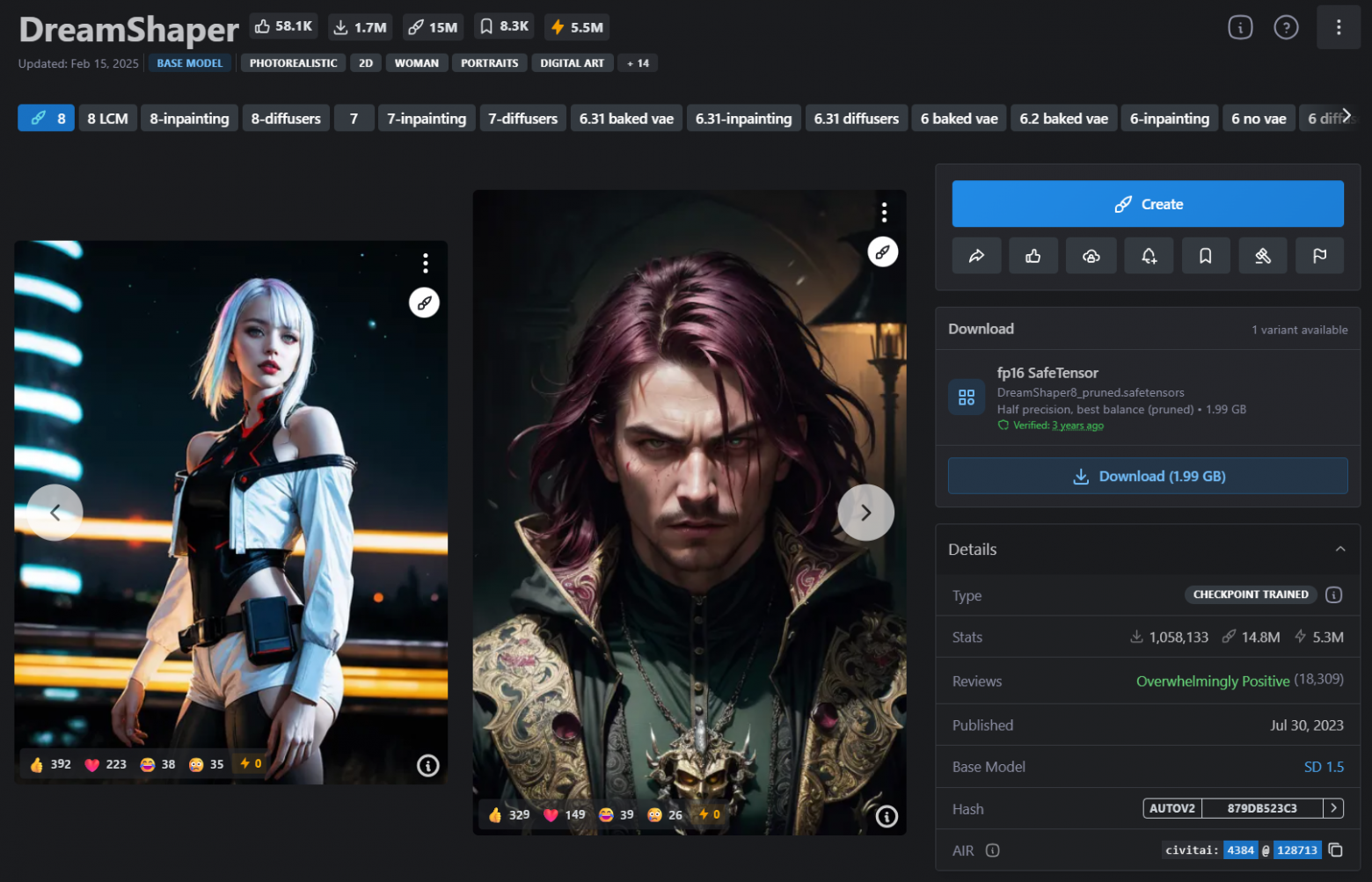Click the cloud download icon under Create
This screenshot has width=1372, height=882.
pyautogui.click(x=1091, y=256)
